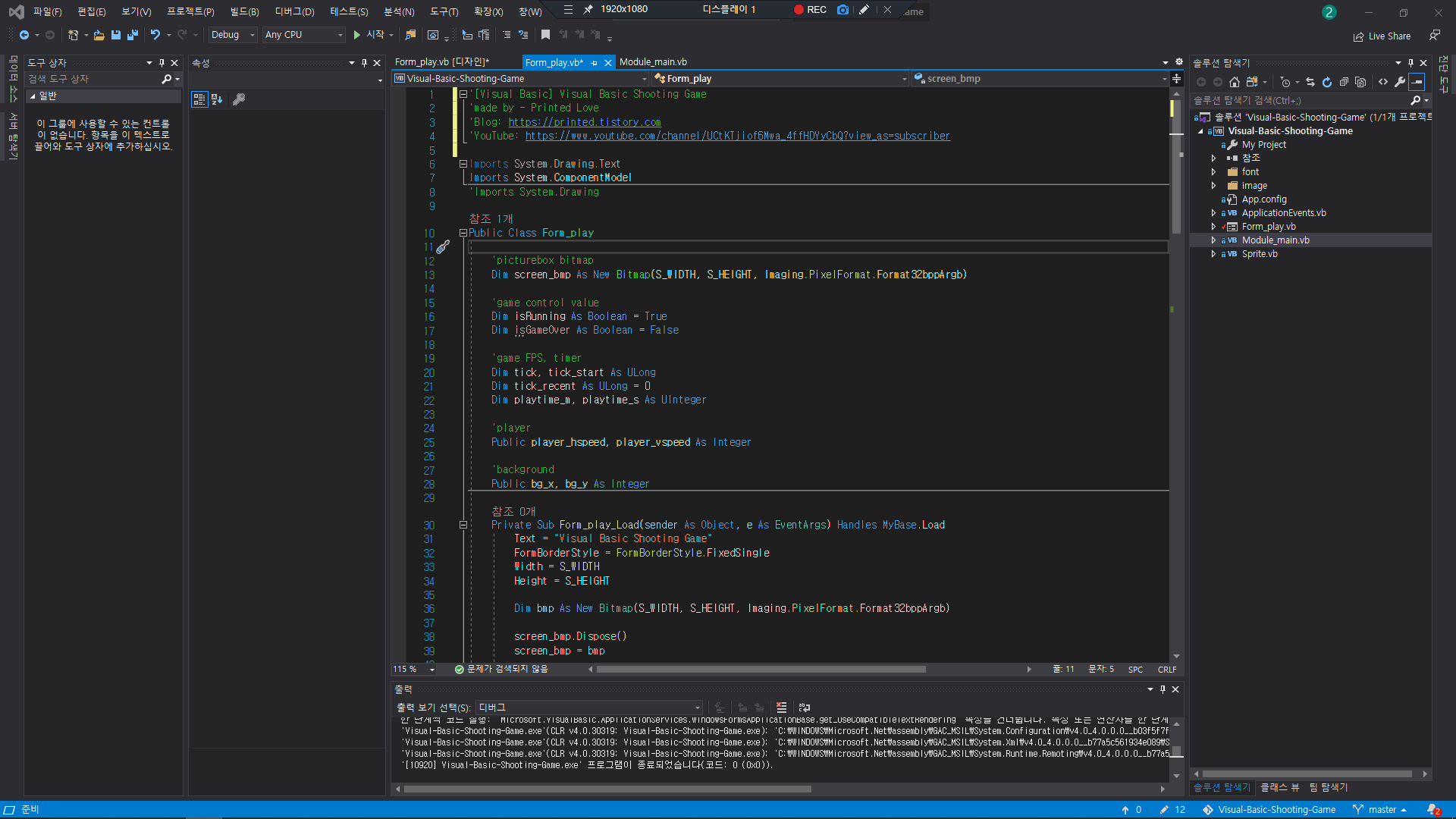
Task: Click the View Code icon in Solution Explorer
Action: (1383, 82)
